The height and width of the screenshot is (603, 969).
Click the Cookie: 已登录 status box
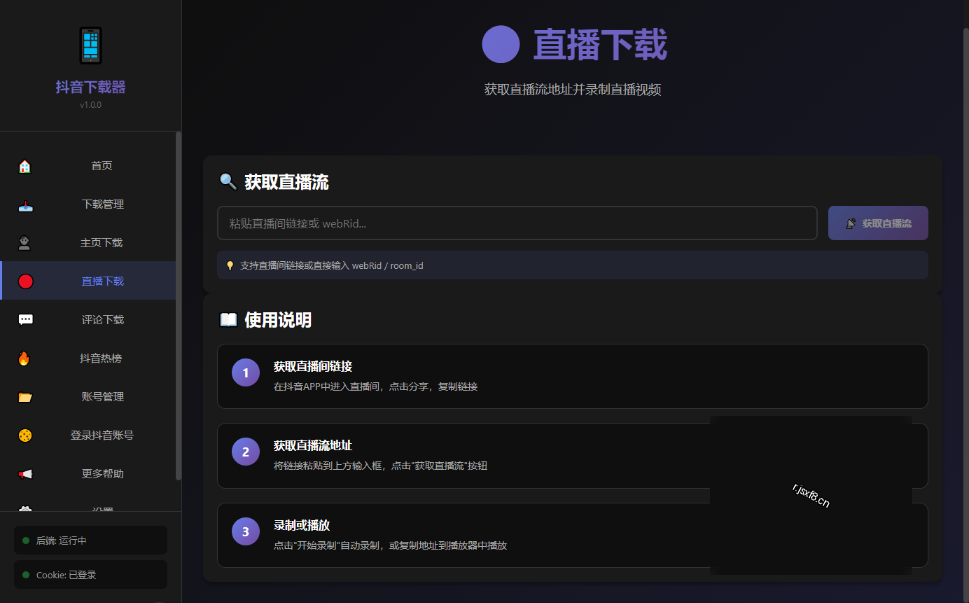tap(91, 575)
